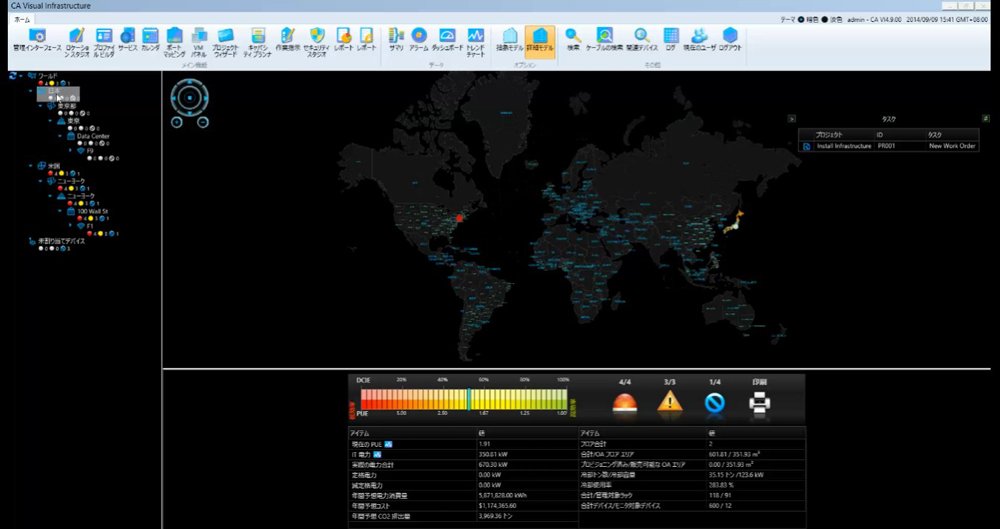The height and width of the screenshot is (529, 1000).
Task: Open ポートマッピング port mapping
Action: 174,43
